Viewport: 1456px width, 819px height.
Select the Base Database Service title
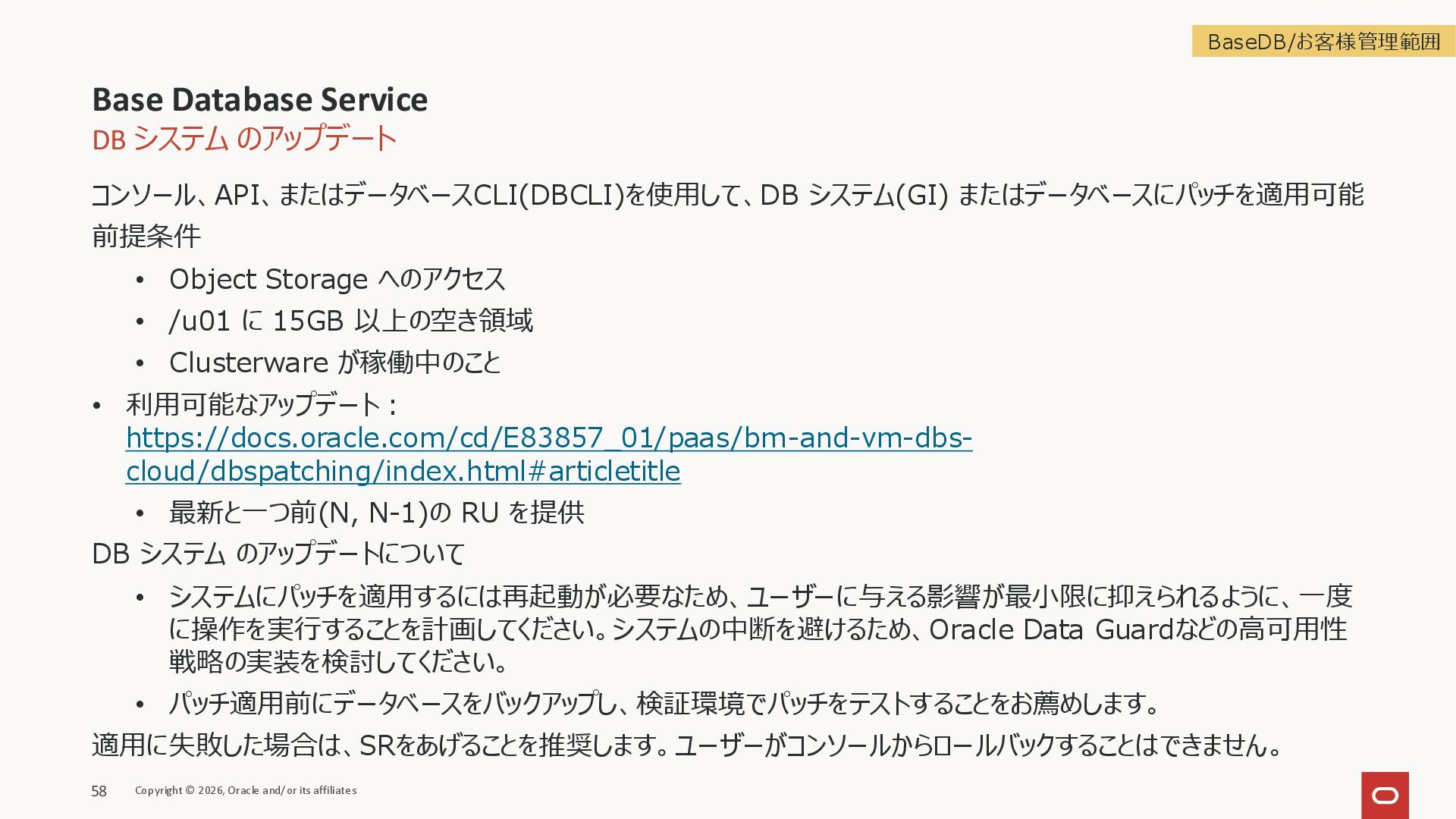[259, 99]
